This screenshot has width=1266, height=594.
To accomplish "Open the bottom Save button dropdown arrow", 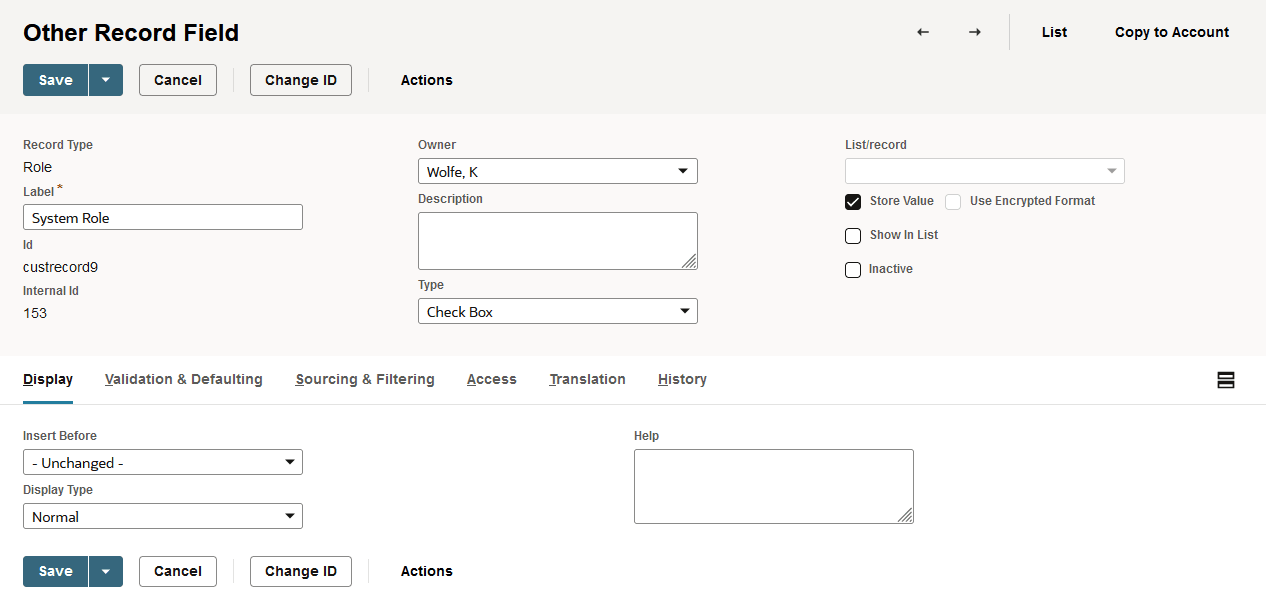I will click(105, 571).
